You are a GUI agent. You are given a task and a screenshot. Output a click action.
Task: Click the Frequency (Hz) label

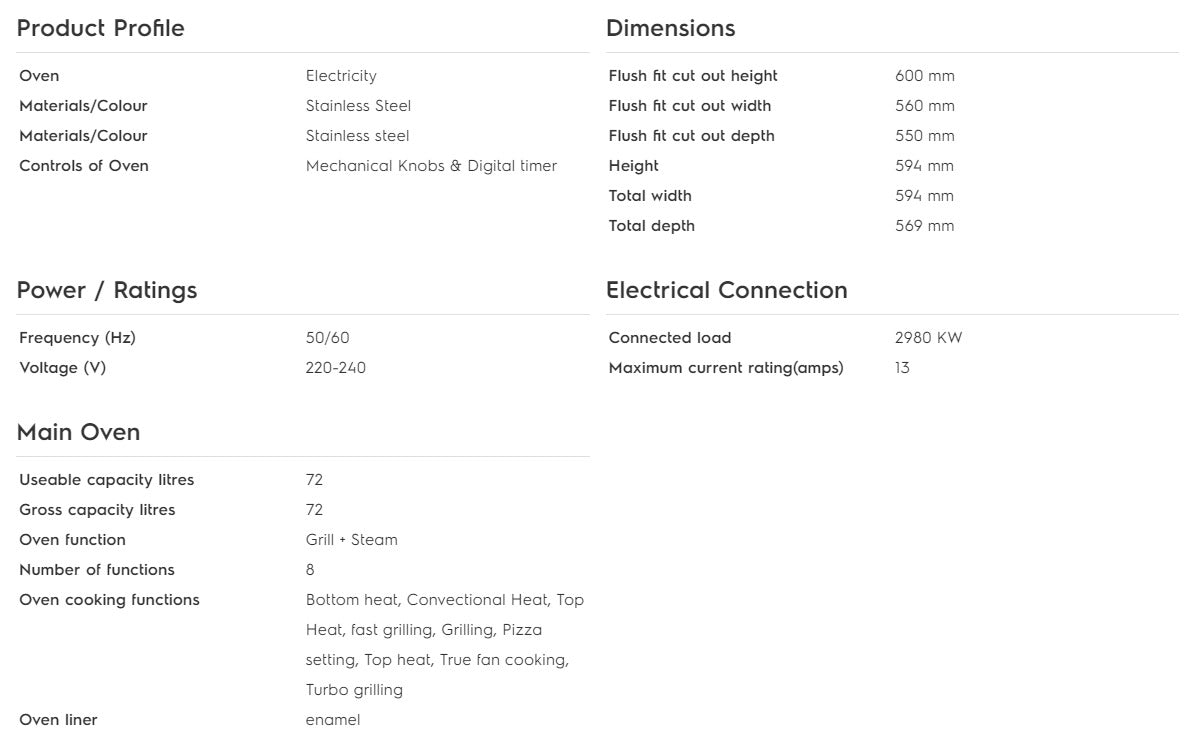pyautogui.click(x=78, y=338)
